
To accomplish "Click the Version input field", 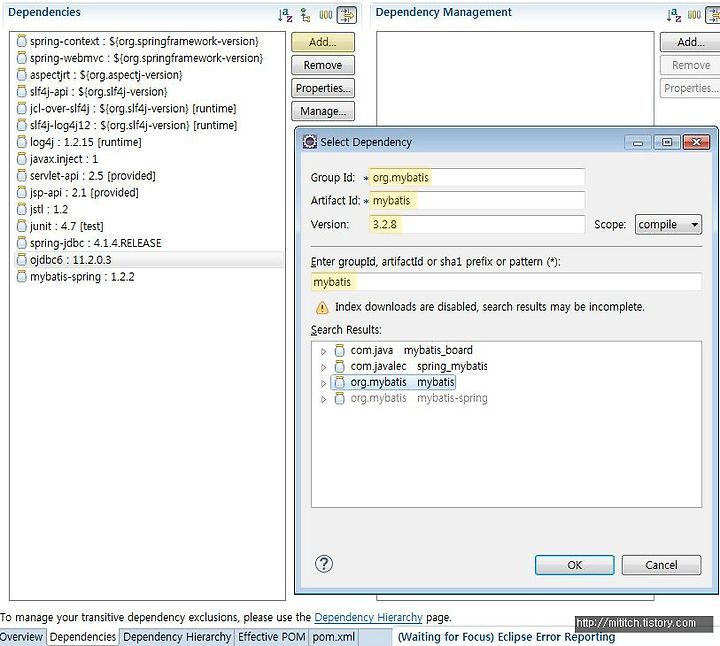I will click(477, 225).
